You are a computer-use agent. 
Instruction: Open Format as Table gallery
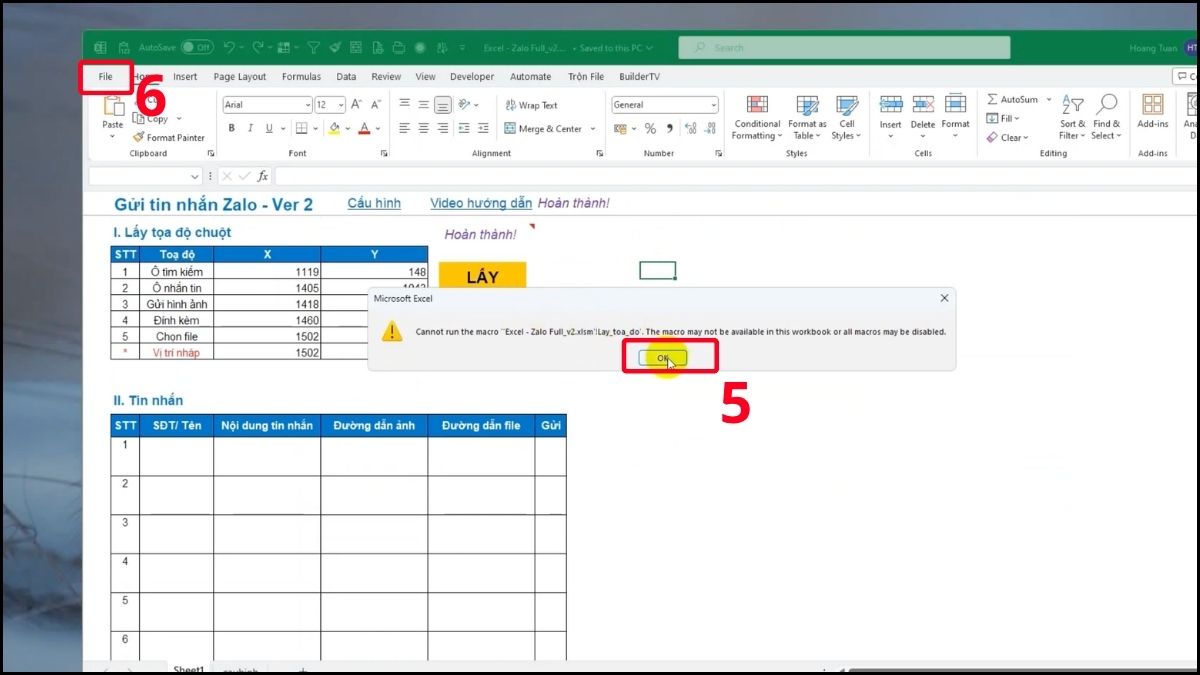(806, 118)
